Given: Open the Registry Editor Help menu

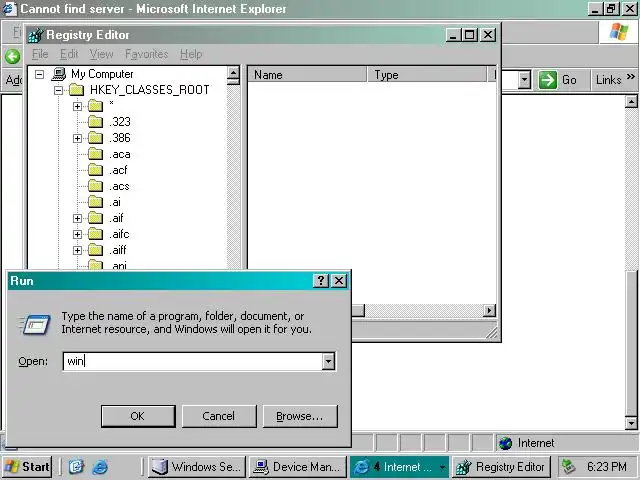Looking at the screenshot, I should click(191, 54).
